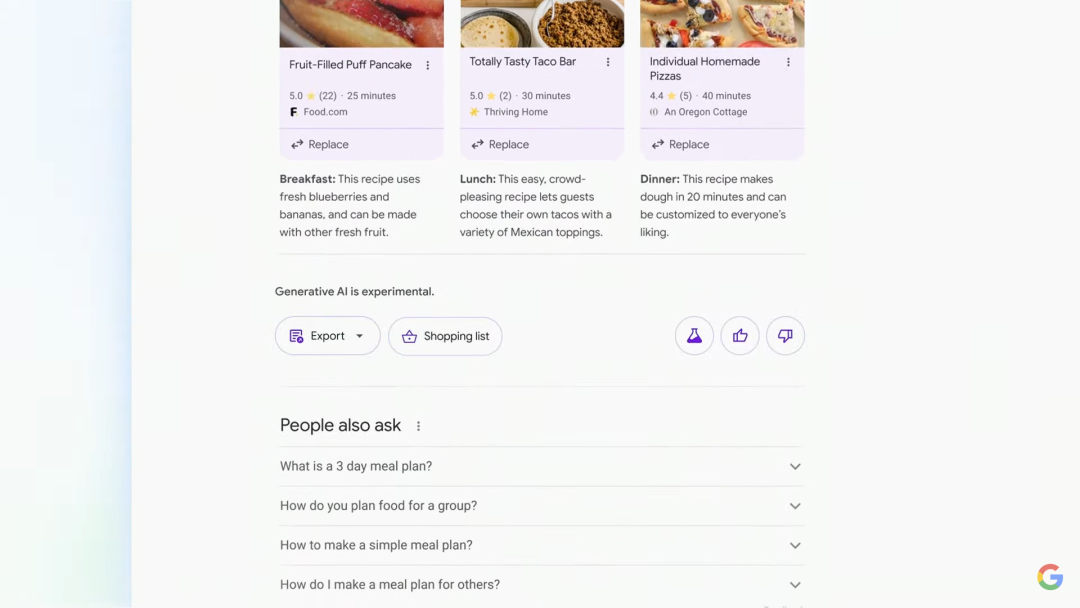Click the labs flask icon button
The width and height of the screenshot is (1080, 608).
[x=694, y=336]
